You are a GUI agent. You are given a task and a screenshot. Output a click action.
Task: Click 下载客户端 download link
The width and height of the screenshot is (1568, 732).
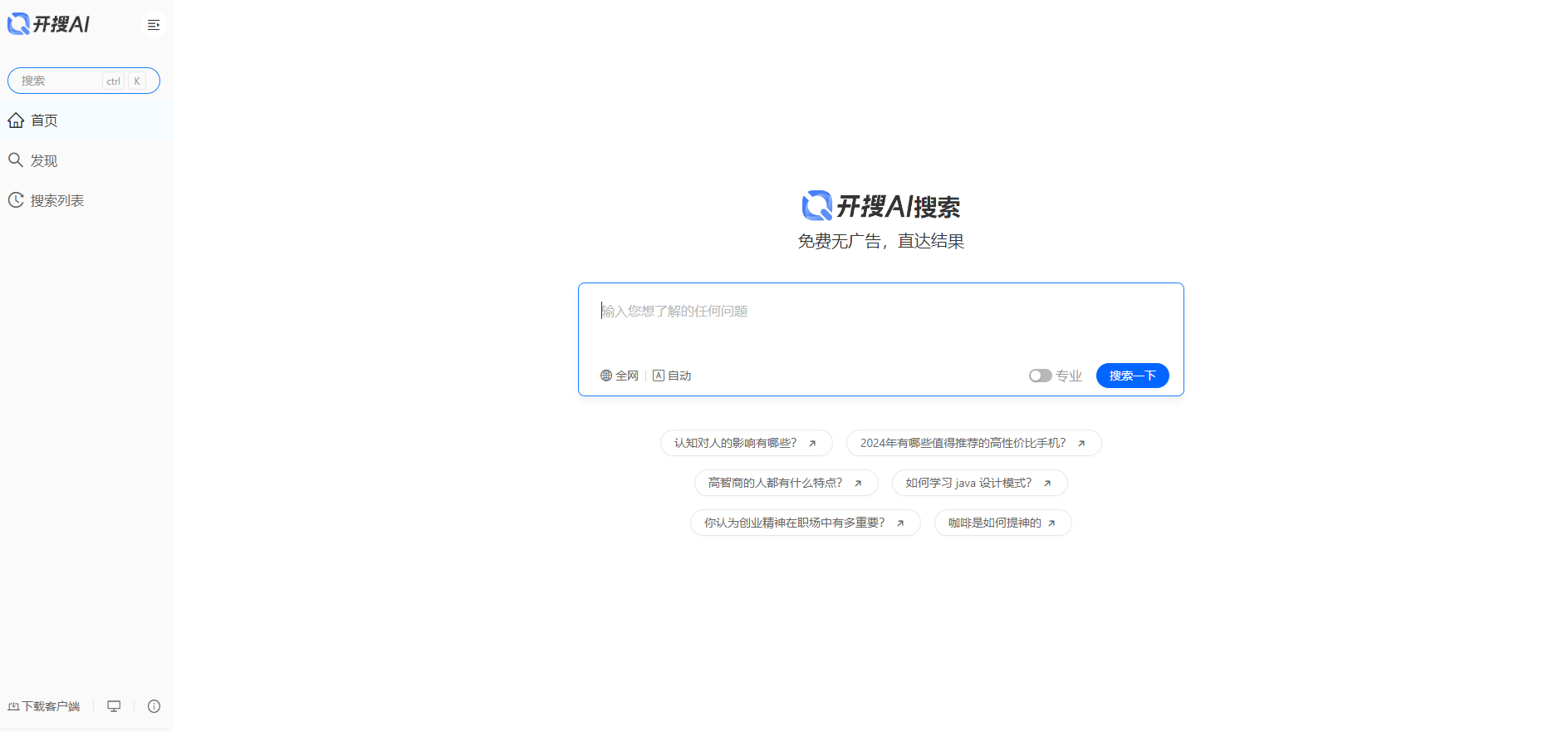pyautogui.click(x=44, y=706)
